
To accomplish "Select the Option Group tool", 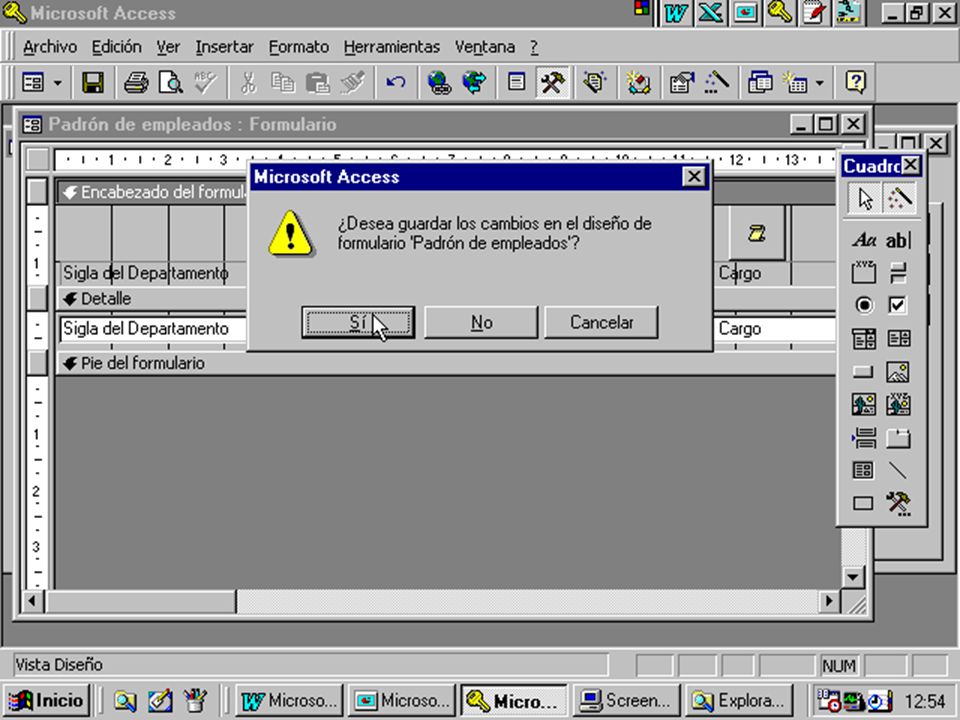I will tap(864, 272).
